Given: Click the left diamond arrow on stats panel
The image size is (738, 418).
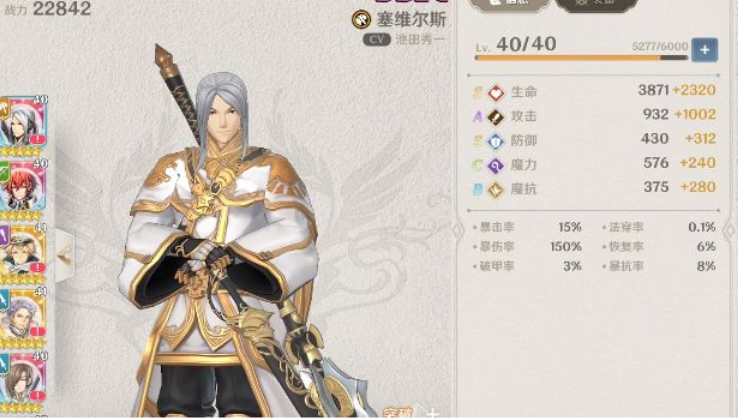Looking at the screenshot, I should coord(457,231).
